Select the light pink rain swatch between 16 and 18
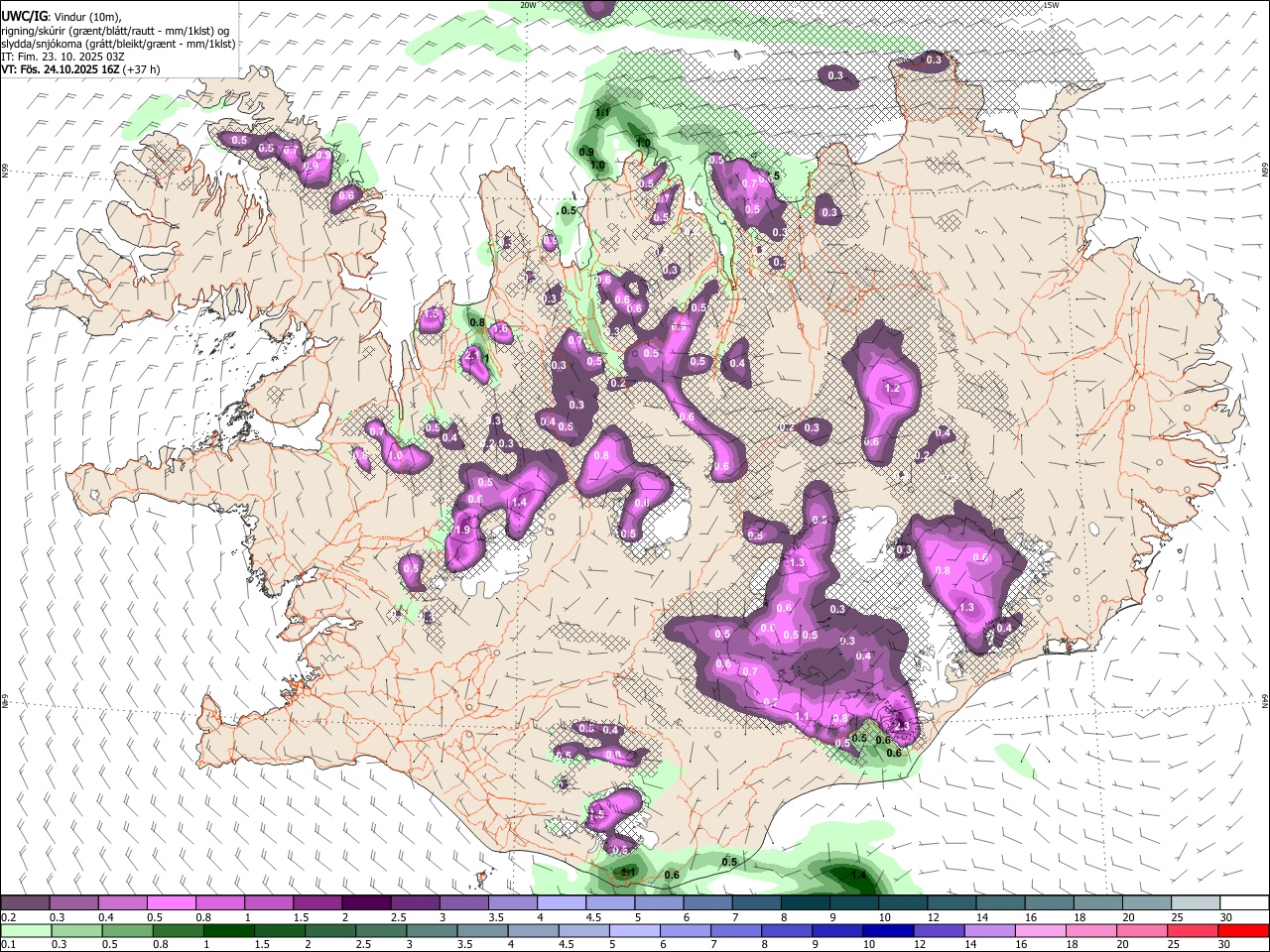This screenshot has width=1270, height=952. point(1040,931)
